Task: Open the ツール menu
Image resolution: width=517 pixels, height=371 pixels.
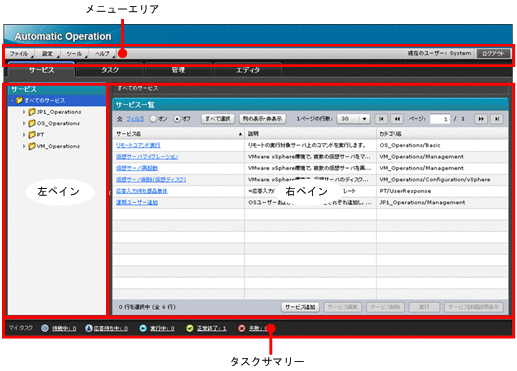Action: [x=75, y=54]
